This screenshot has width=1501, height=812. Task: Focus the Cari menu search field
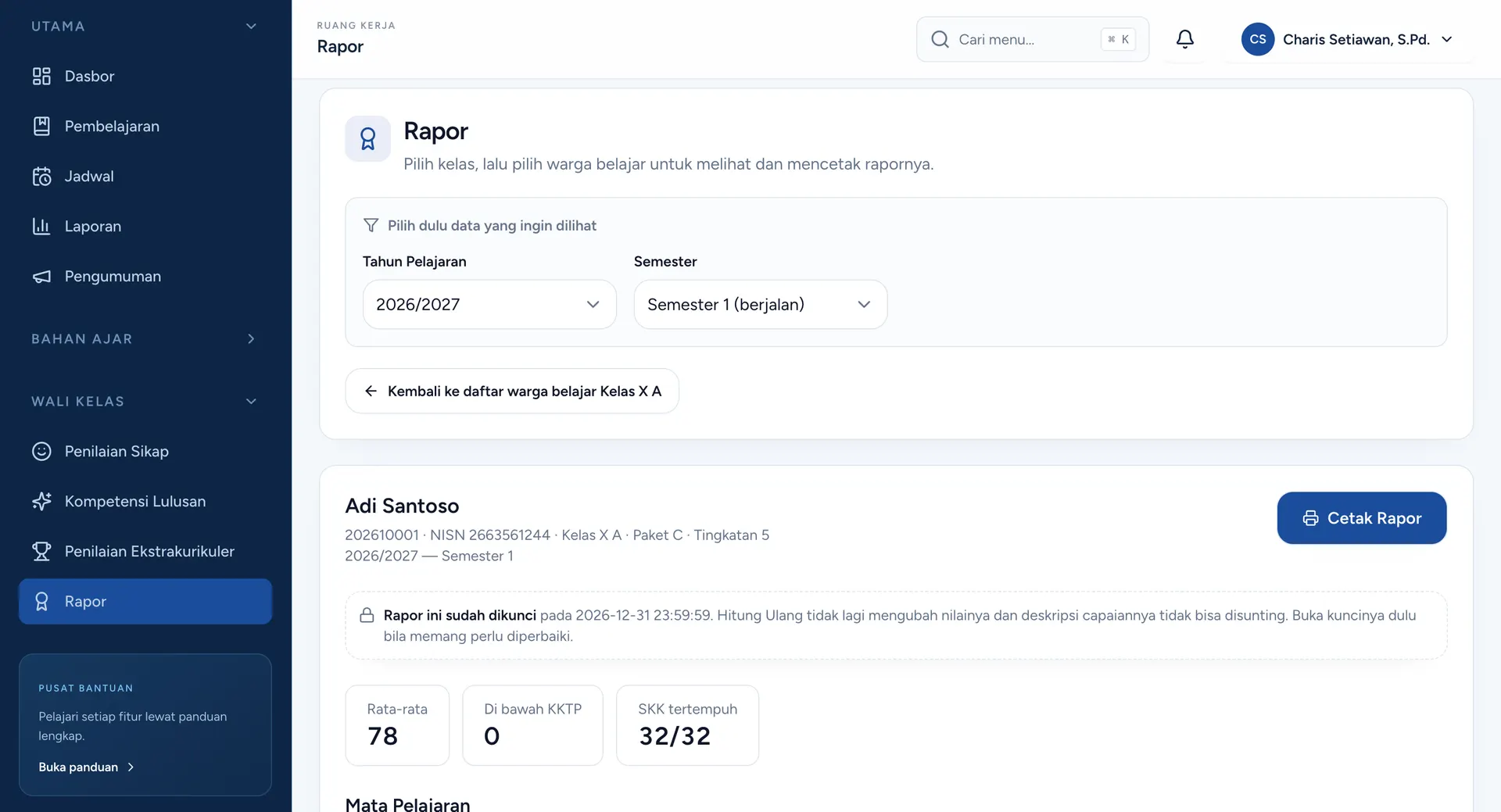(1033, 39)
